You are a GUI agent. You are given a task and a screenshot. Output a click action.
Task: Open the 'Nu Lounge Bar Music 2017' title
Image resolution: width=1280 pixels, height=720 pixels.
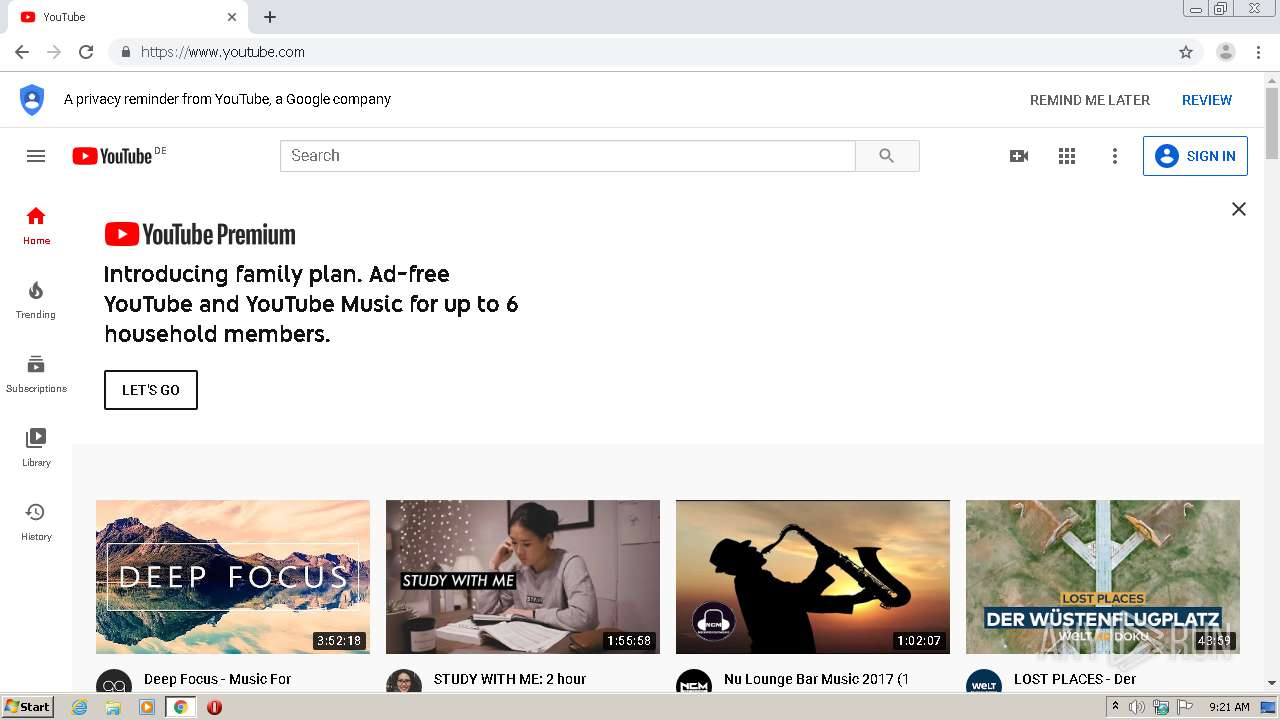[x=816, y=679]
